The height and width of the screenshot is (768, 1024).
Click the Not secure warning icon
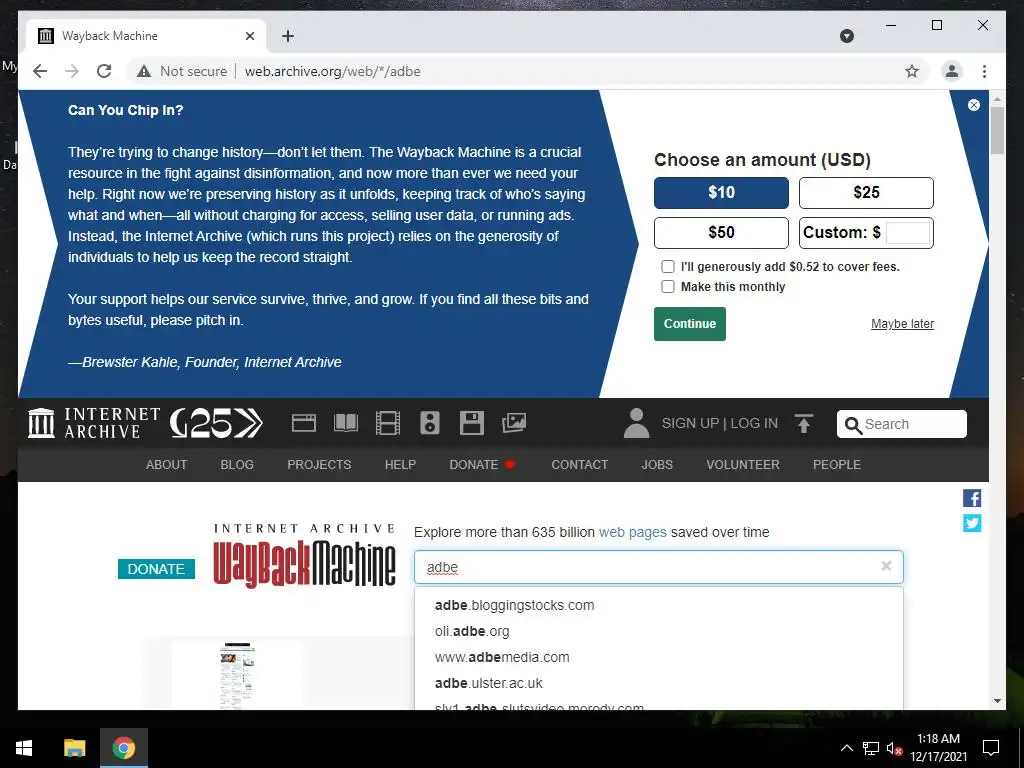coord(144,71)
